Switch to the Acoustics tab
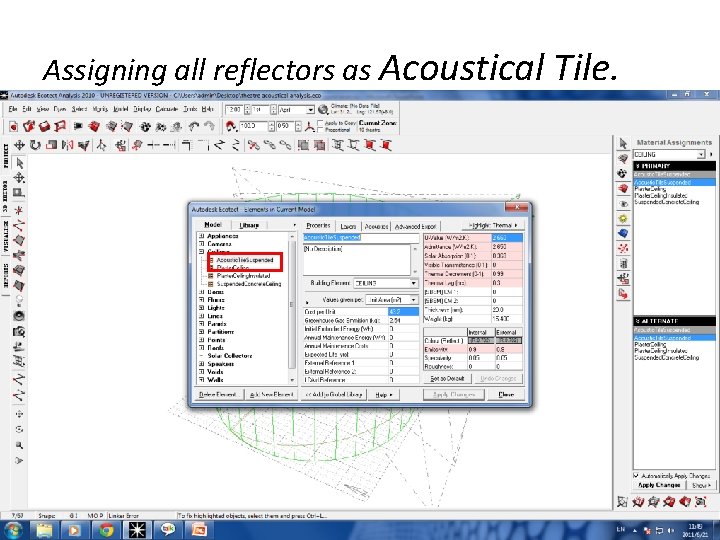Image resolution: width=720 pixels, height=540 pixels. point(376,226)
